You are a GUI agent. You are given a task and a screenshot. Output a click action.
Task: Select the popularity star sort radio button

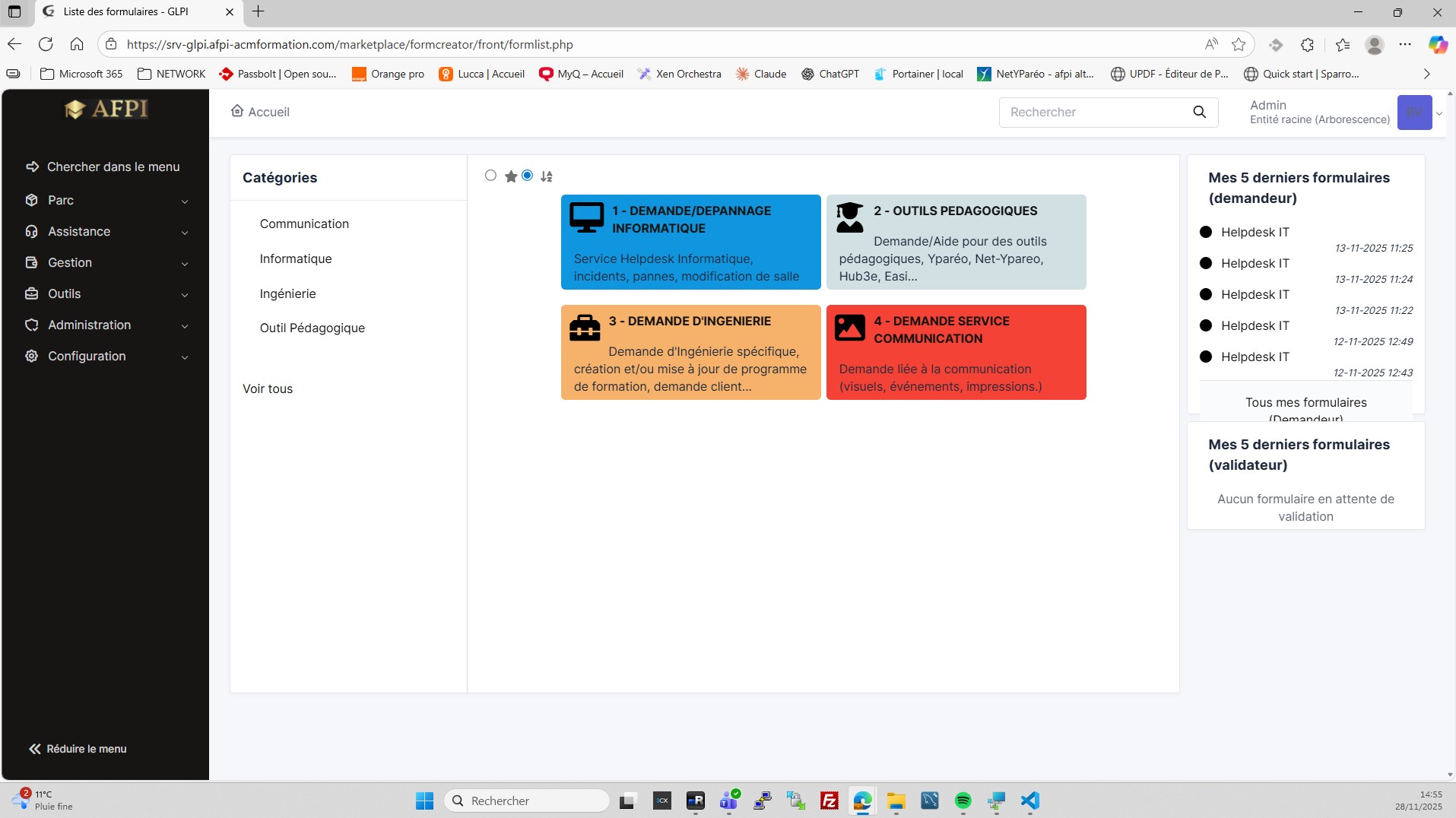[490, 176]
